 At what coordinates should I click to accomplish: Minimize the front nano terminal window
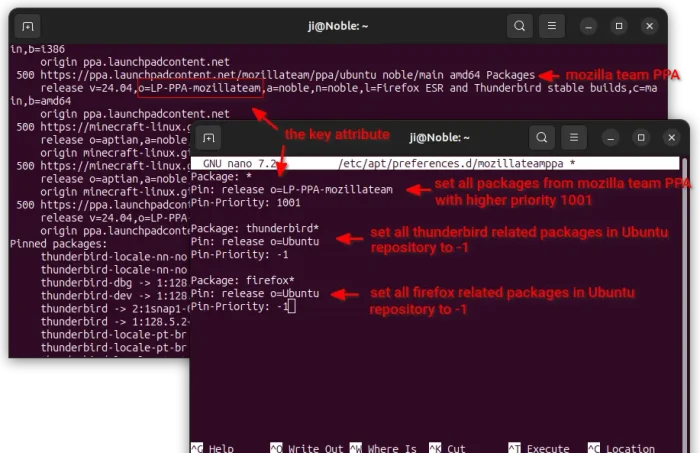tap(611, 138)
